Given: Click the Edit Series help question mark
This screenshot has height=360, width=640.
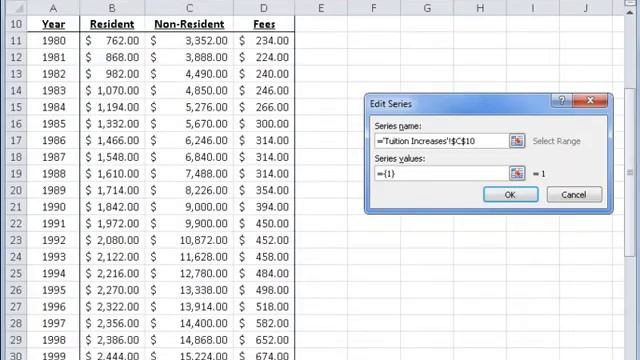Looking at the screenshot, I should (562, 100).
